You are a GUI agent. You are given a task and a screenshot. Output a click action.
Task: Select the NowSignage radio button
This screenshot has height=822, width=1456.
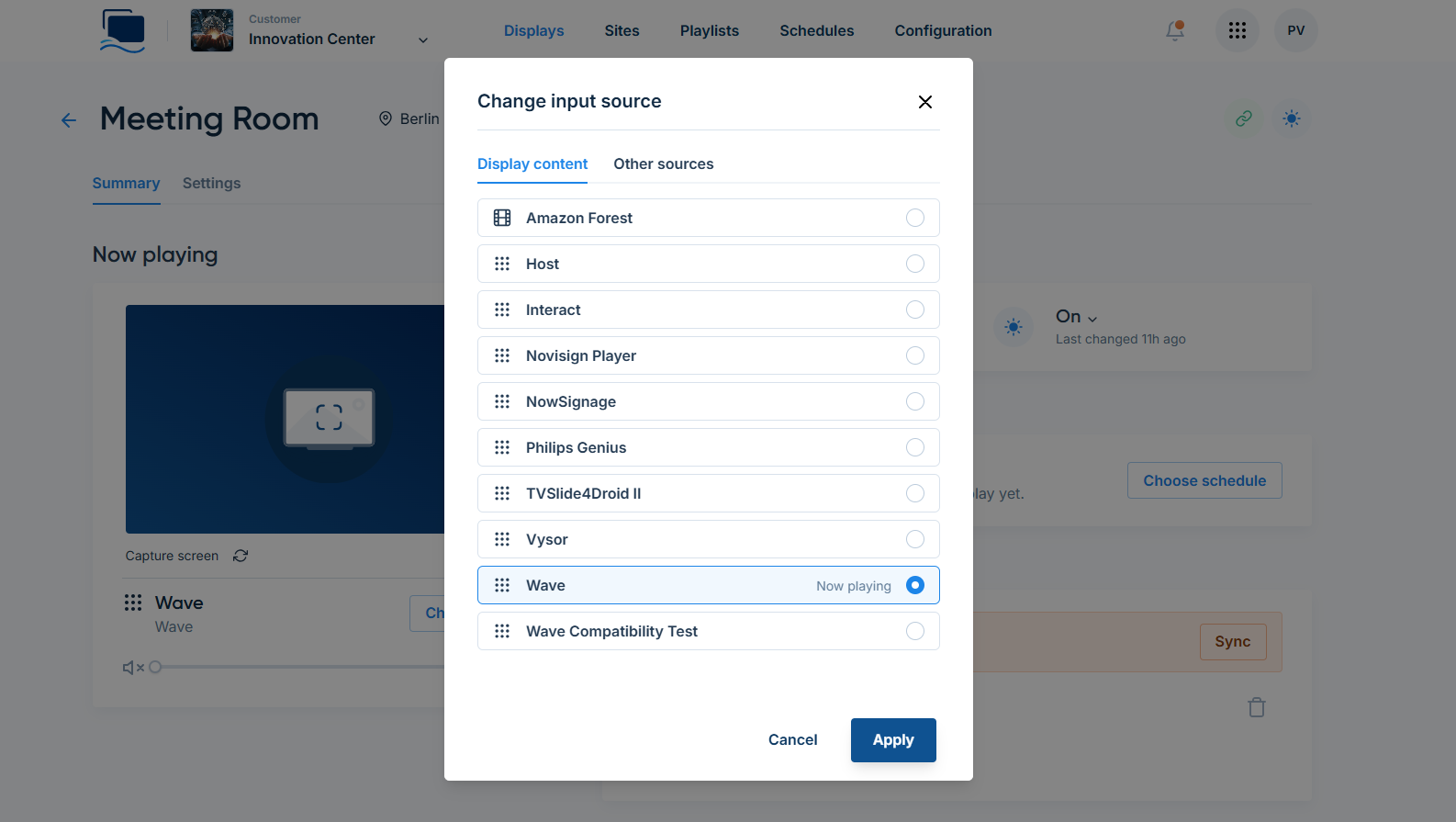coord(915,401)
